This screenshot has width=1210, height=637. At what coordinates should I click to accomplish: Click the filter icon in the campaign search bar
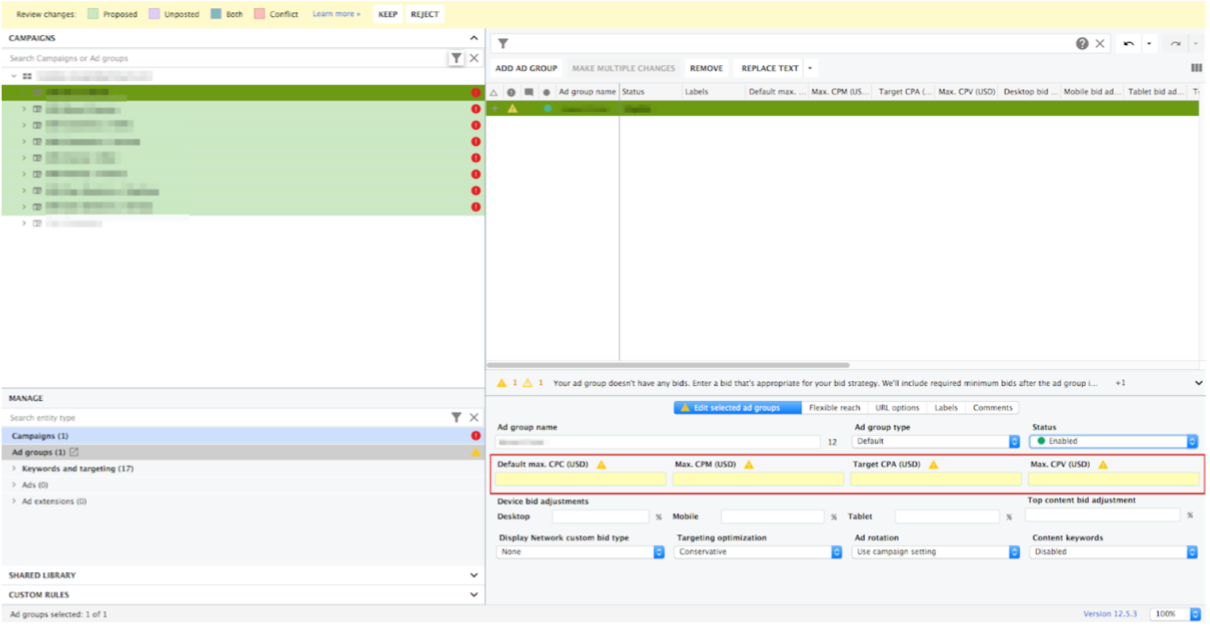tap(458, 58)
